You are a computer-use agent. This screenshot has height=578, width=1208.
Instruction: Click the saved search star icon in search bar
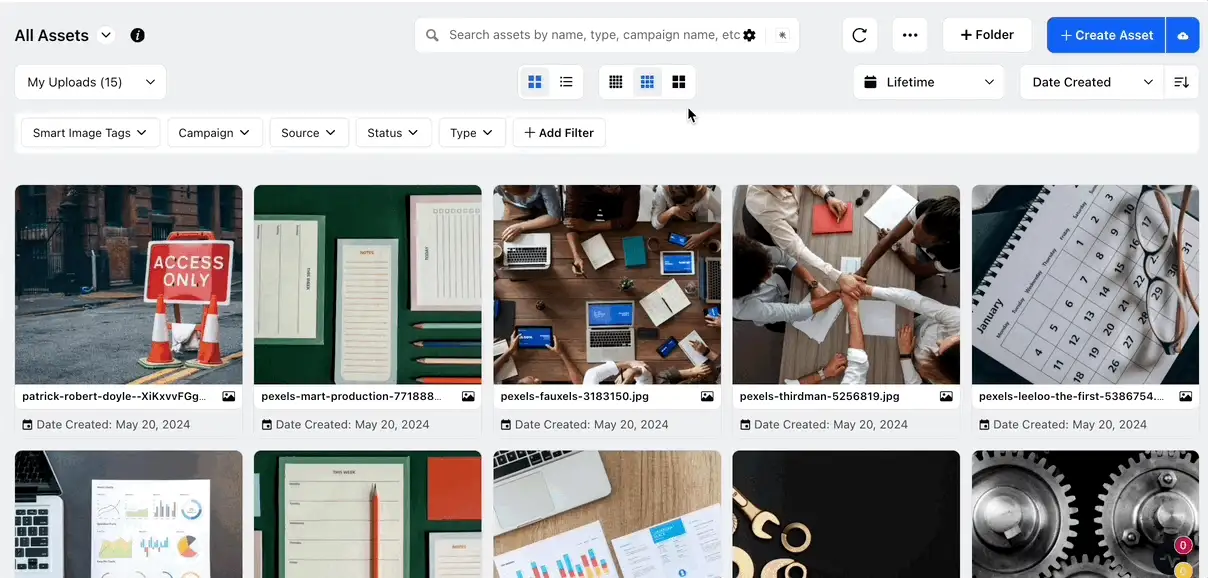click(782, 34)
